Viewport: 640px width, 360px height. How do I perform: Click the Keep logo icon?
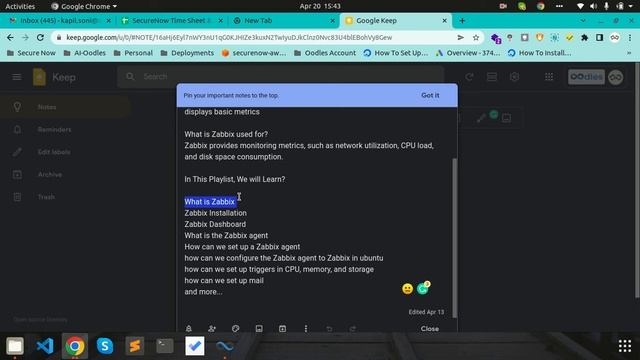click(40, 77)
